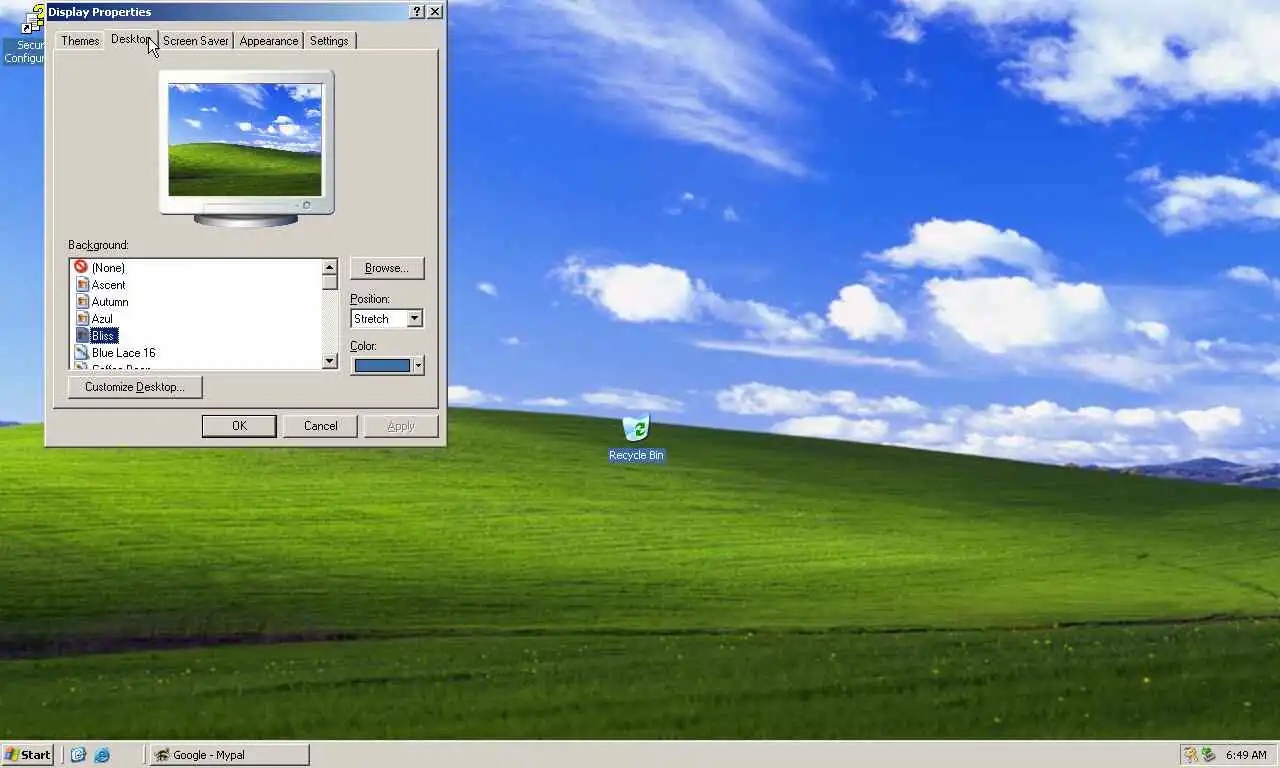Select "(None)" in background list
This screenshot has height=768, width=1280.
pyautogui.click(x=108, y=267)
